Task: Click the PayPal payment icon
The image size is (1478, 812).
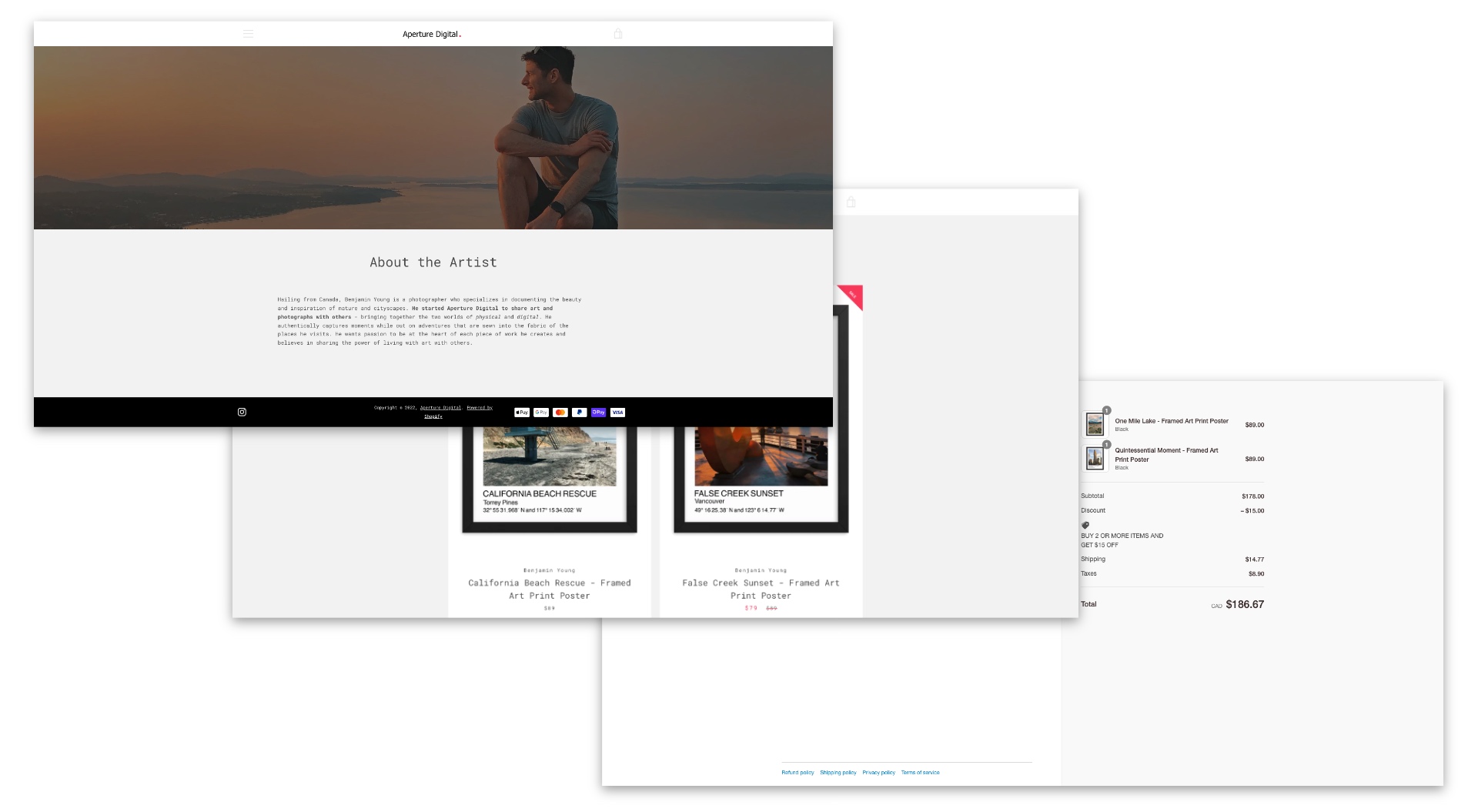Action: [580, 413]
